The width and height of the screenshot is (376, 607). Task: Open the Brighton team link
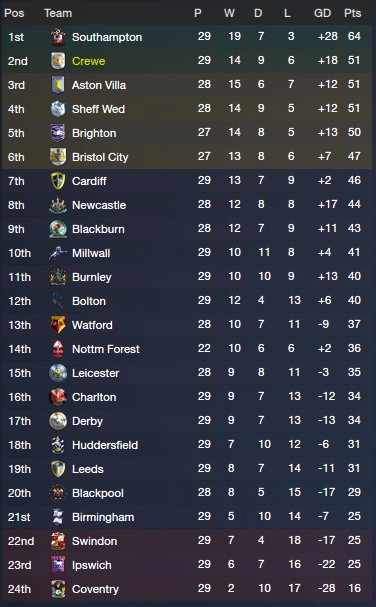click(94, 133)
